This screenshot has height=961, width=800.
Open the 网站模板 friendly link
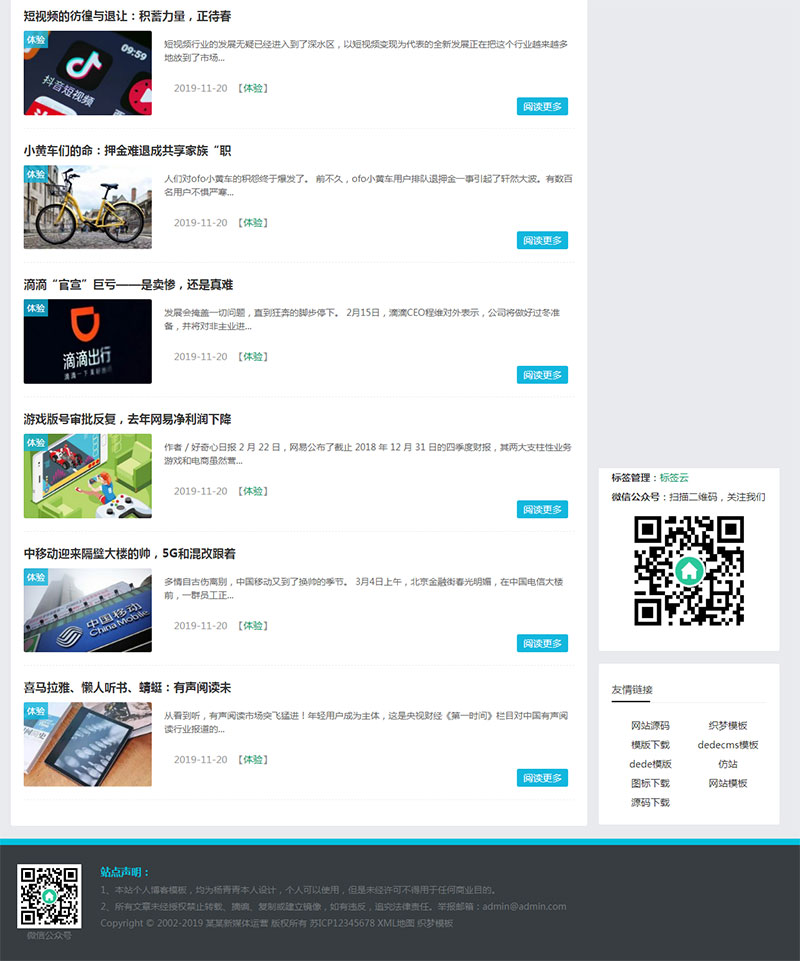click(x=728, y=783)
